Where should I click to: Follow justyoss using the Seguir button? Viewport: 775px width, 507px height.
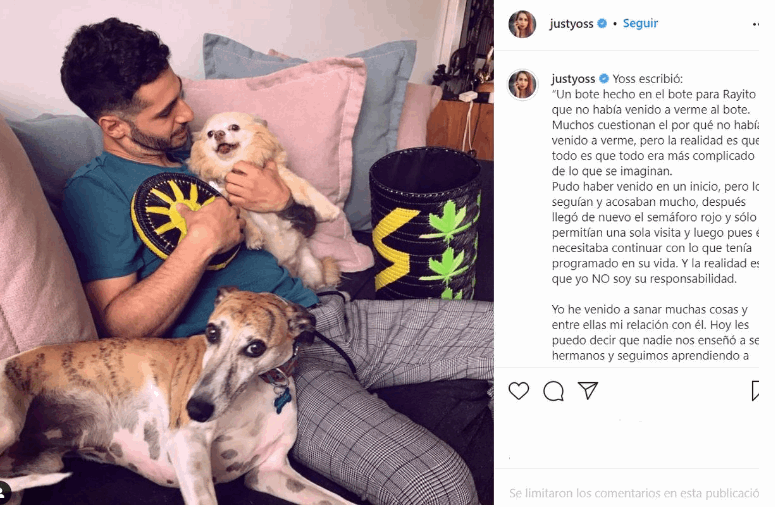pos(640,23)
